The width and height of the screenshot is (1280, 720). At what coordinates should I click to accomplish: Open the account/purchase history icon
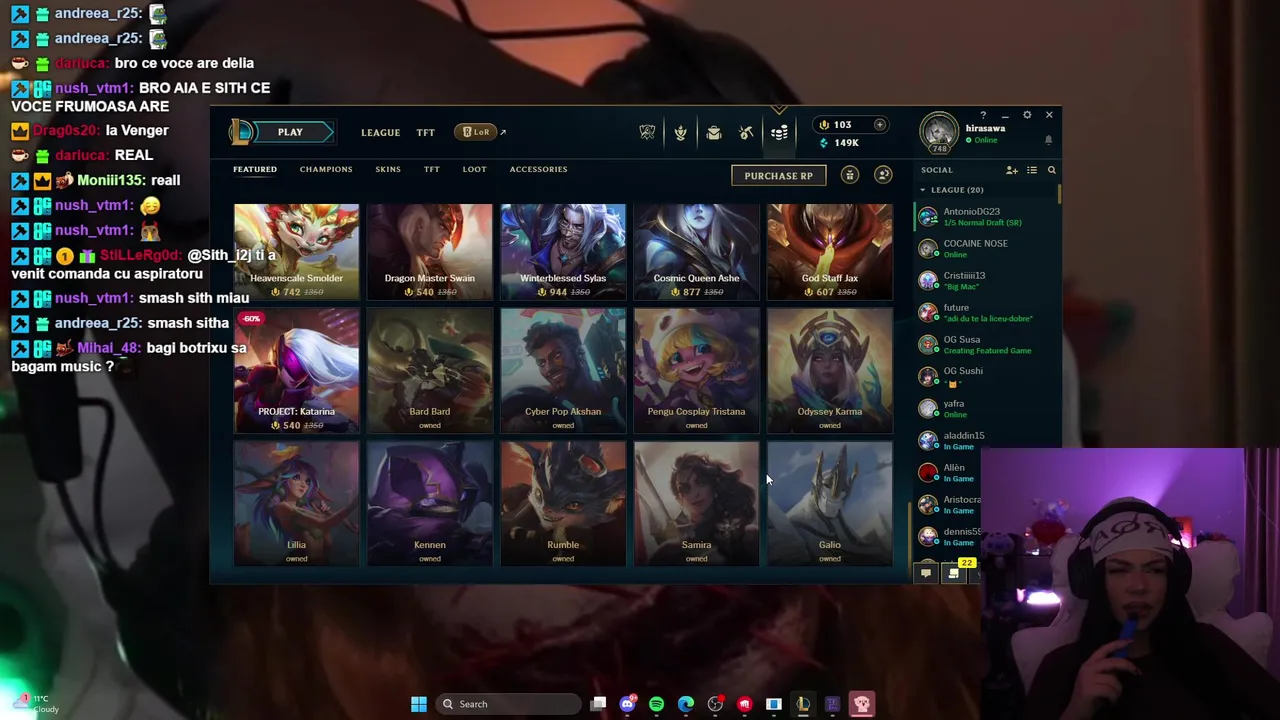882,175
